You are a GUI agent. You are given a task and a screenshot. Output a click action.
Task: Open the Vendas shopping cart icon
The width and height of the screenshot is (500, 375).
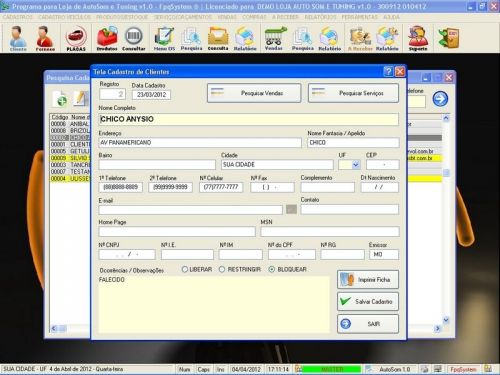pyautogui.click(x=274, y=38)
